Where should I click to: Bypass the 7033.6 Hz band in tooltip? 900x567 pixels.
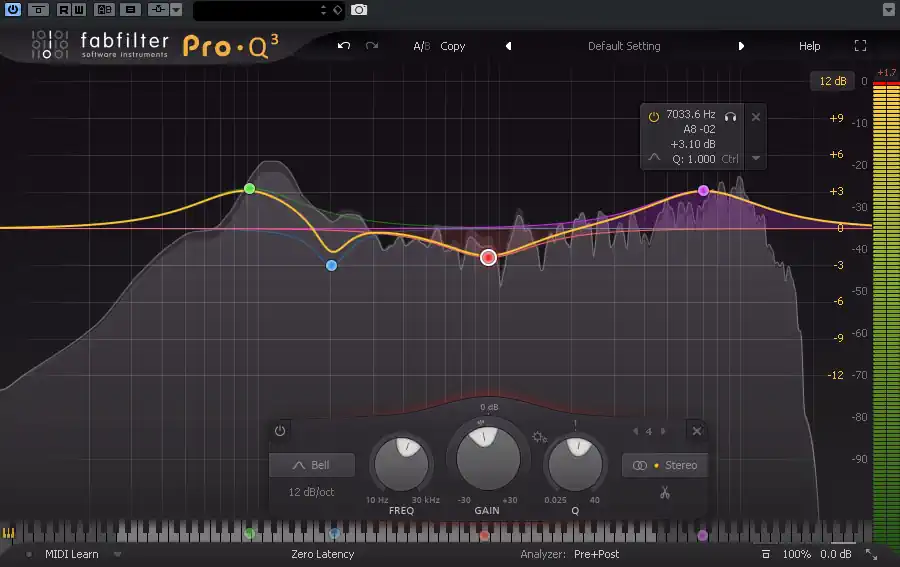[653, 117]
